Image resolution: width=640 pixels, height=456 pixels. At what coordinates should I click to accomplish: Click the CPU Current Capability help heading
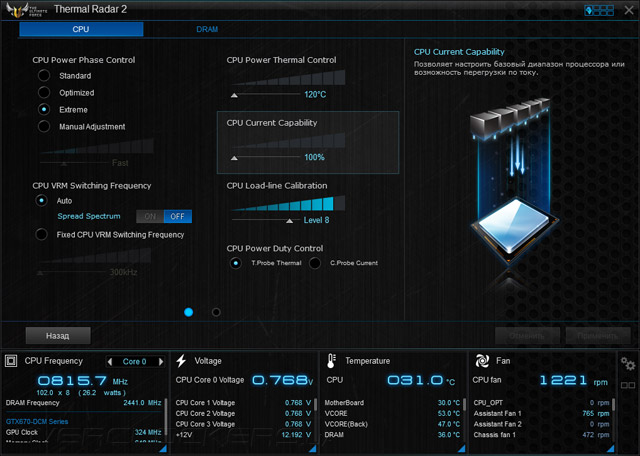click(459, 52)
